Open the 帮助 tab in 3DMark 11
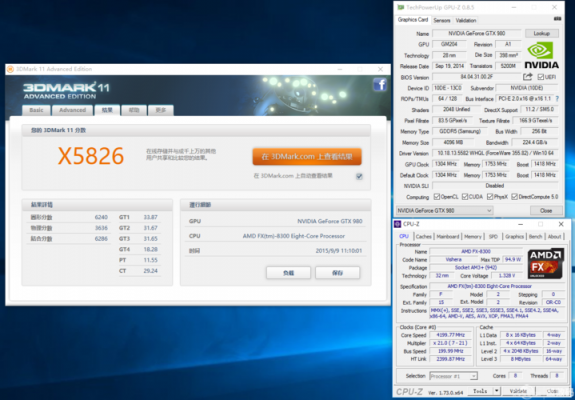Viewport: 575px width, 400px height. pyautogui.click(x=134, y=110)
